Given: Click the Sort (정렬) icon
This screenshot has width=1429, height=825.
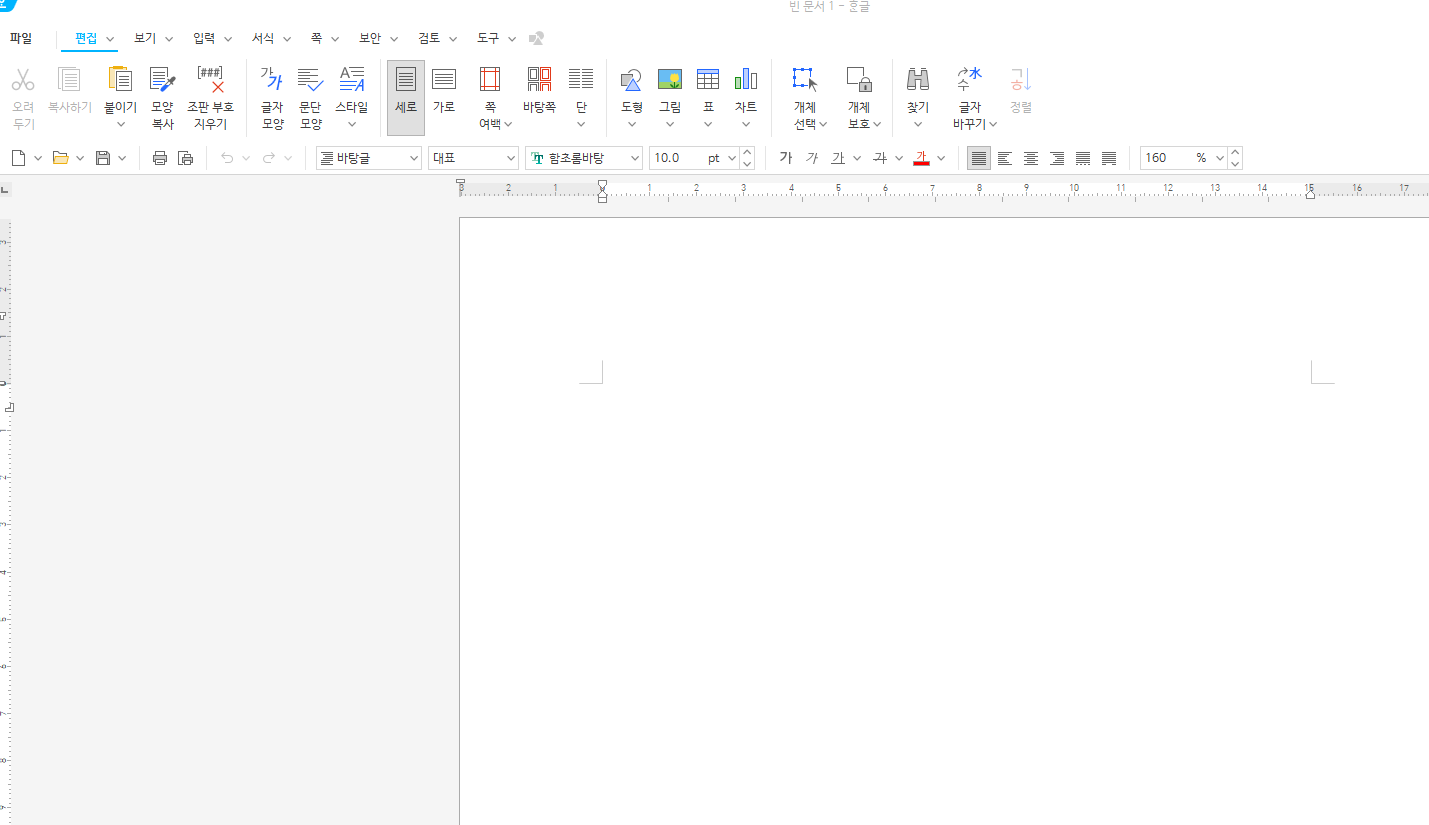Looking at the screenshot, I should click(1020, 80).
